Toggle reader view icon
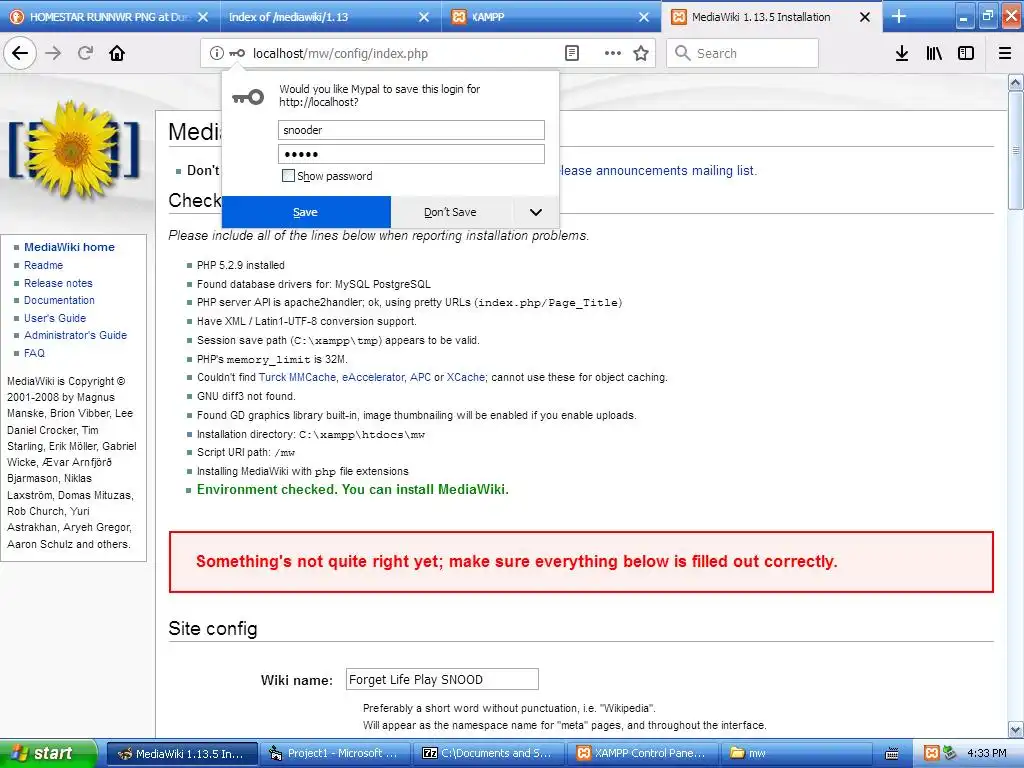The width and height of the screenshot is (1024, 768). [572, 54]
